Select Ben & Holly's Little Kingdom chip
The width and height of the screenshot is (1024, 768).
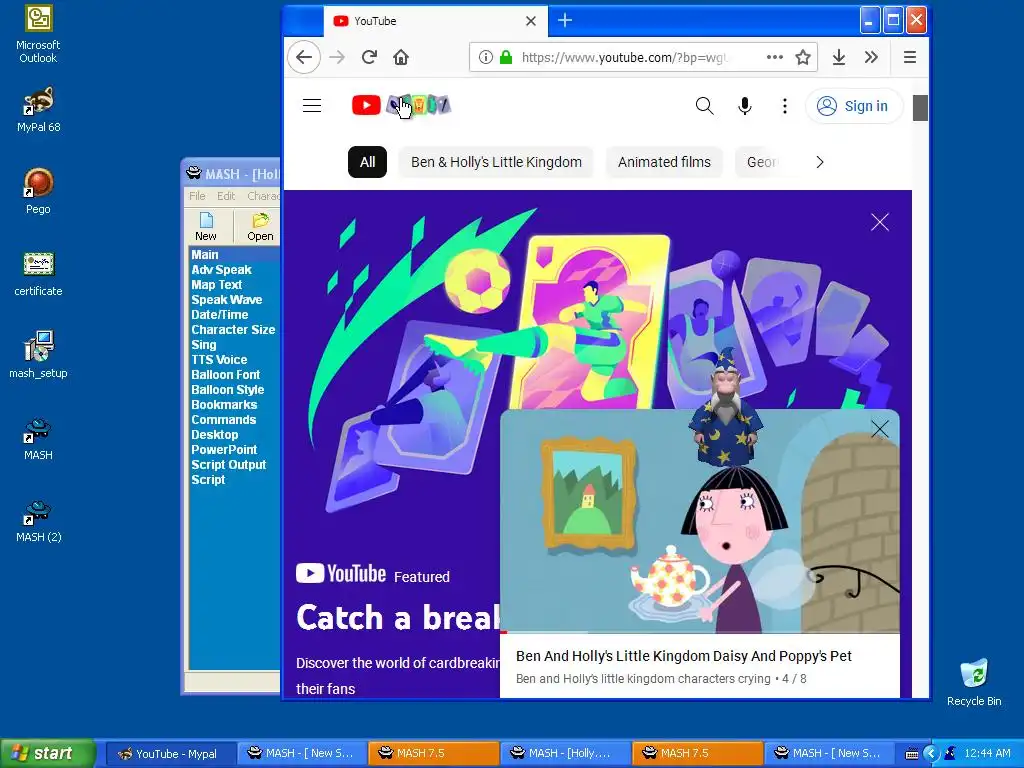[496, 162]
